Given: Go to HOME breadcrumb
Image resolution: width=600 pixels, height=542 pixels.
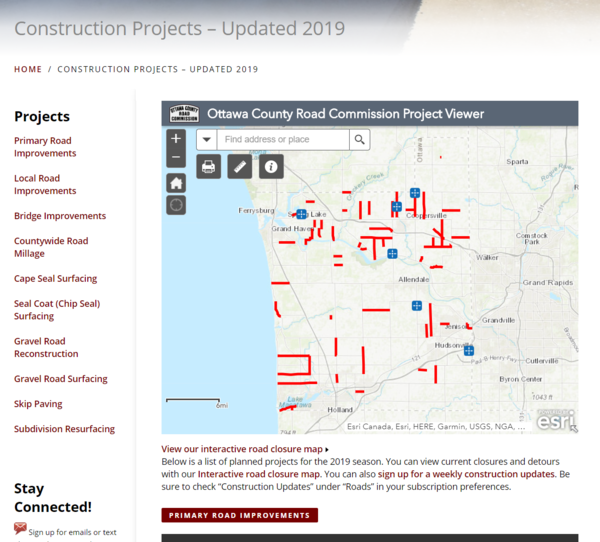Looking at the screenshot, I should coord(28,69).
